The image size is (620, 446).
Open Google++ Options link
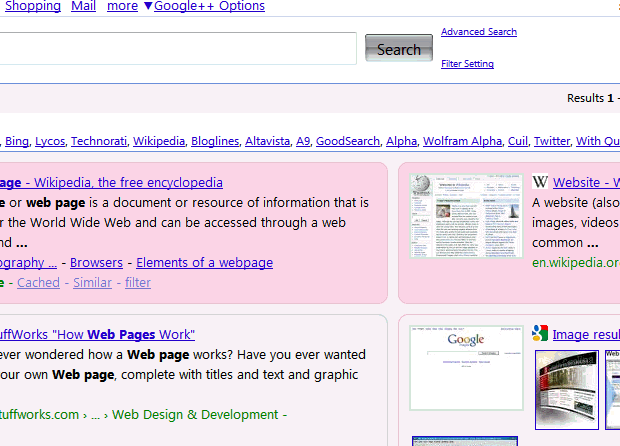click(209, 6)
